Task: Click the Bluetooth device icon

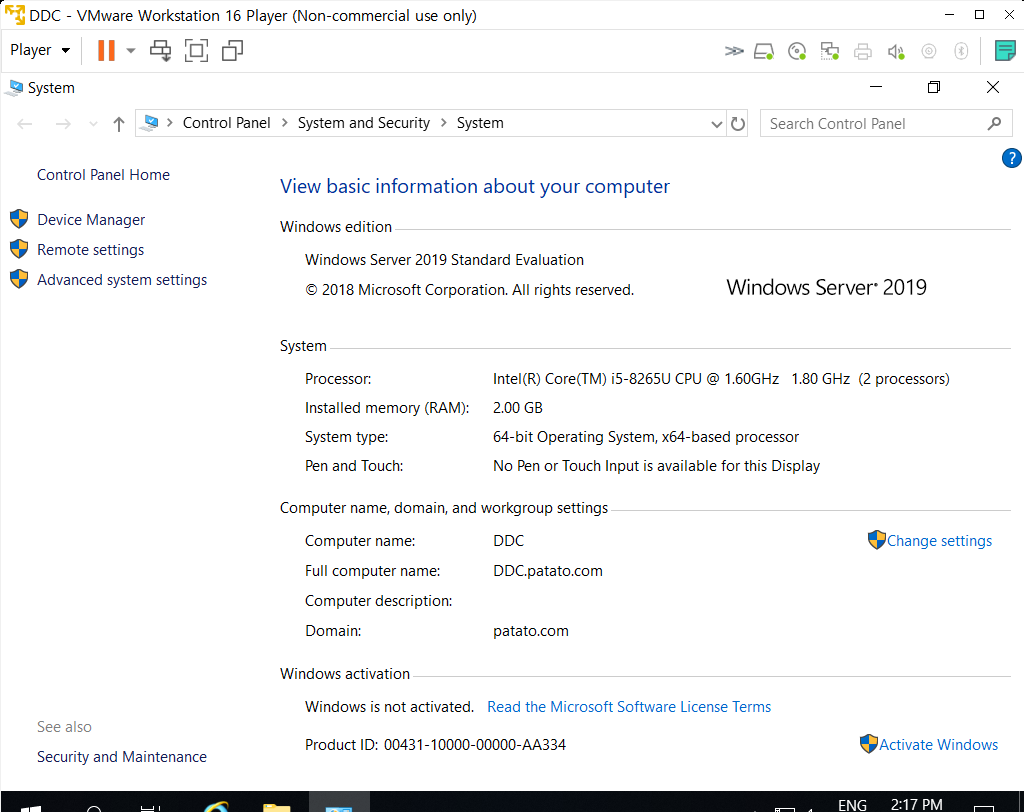Action: pos(961,51)
